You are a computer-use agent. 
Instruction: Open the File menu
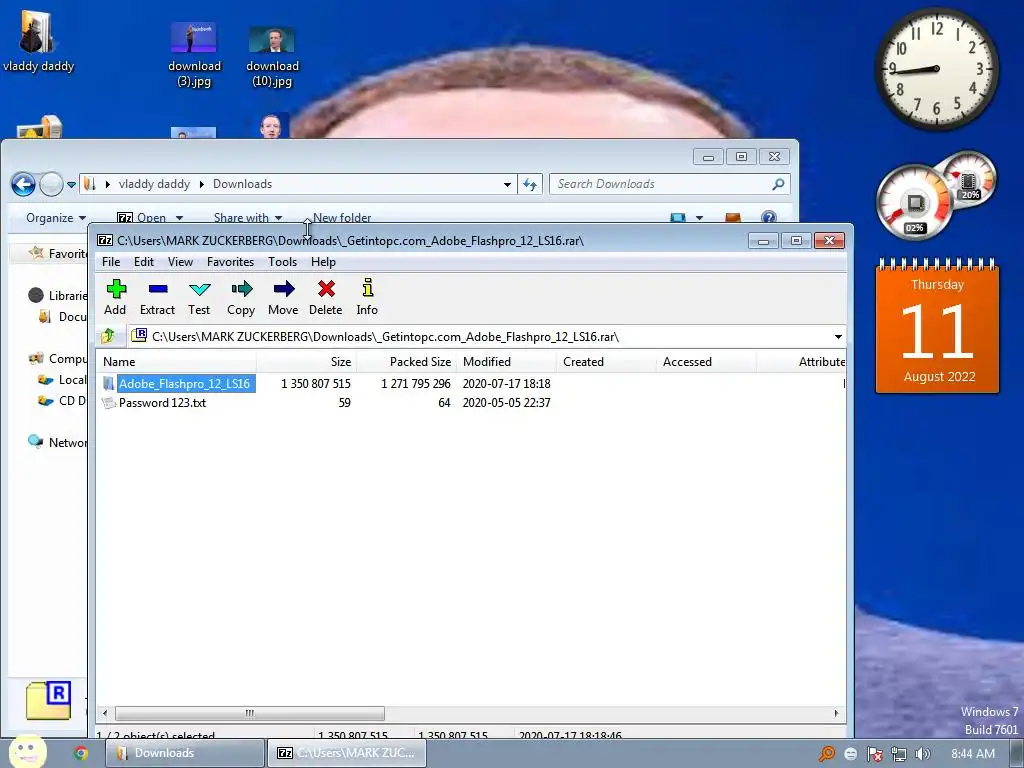click(x=111, y=262)
